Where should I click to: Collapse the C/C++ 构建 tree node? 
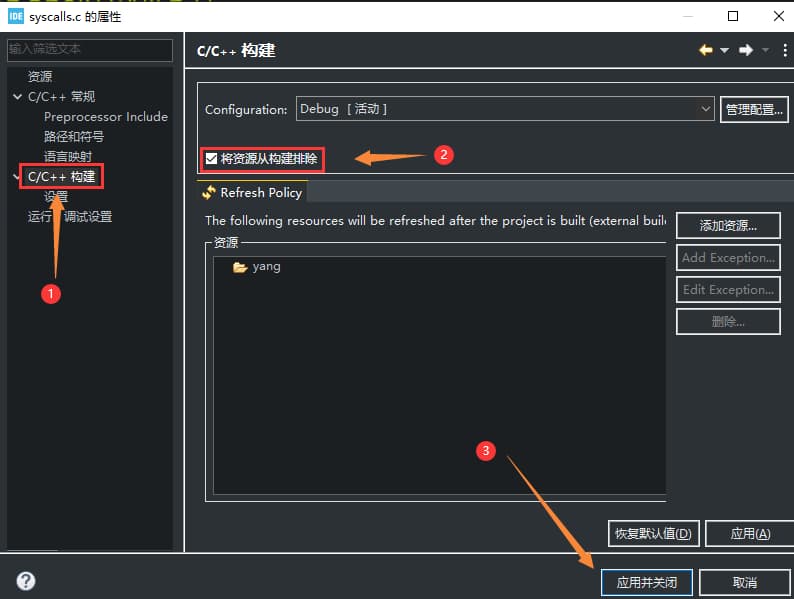(x=17, y=177)
